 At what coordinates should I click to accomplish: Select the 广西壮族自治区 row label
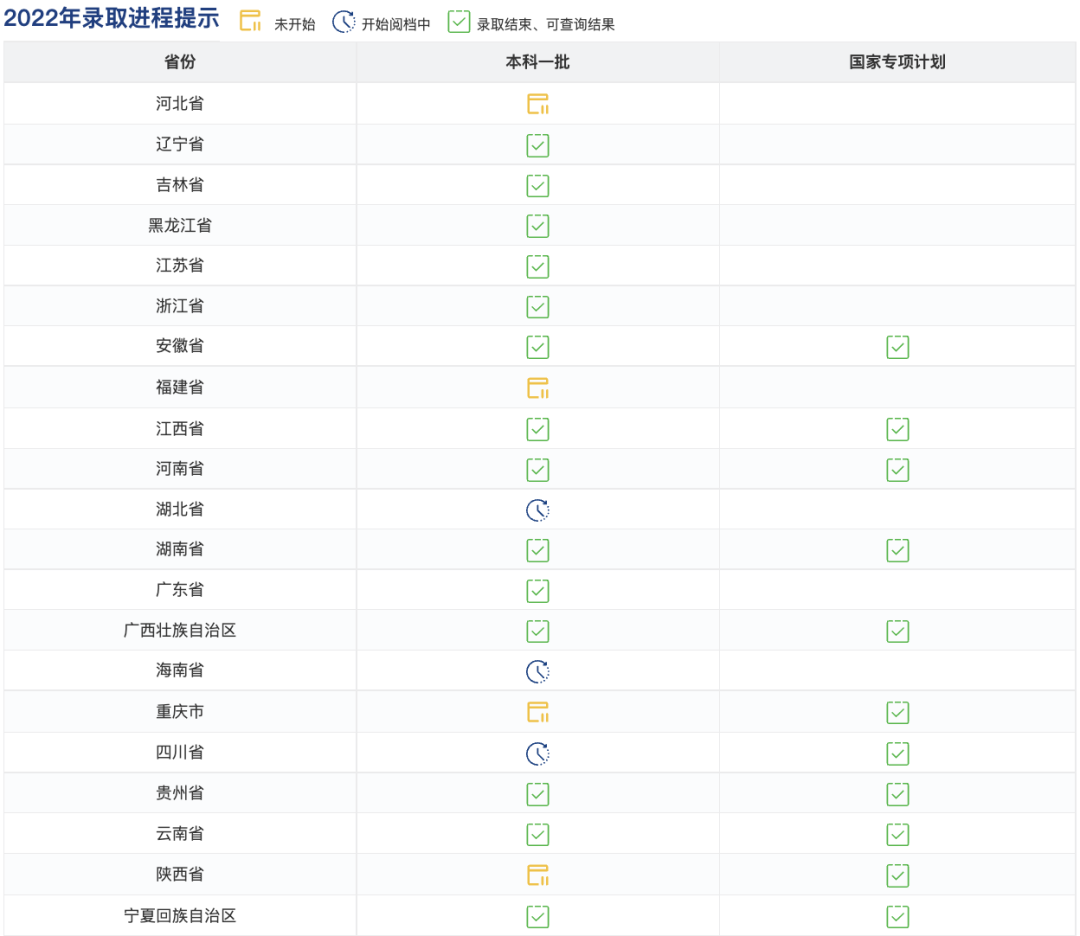coord(180,631)
